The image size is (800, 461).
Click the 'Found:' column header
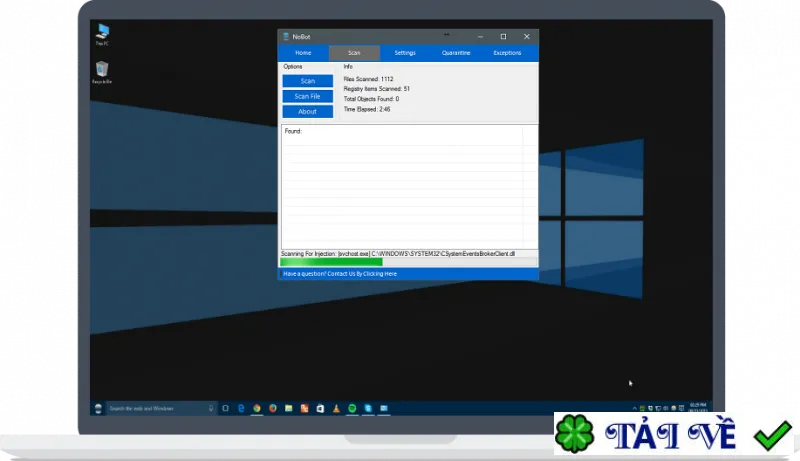click(293, 131)
